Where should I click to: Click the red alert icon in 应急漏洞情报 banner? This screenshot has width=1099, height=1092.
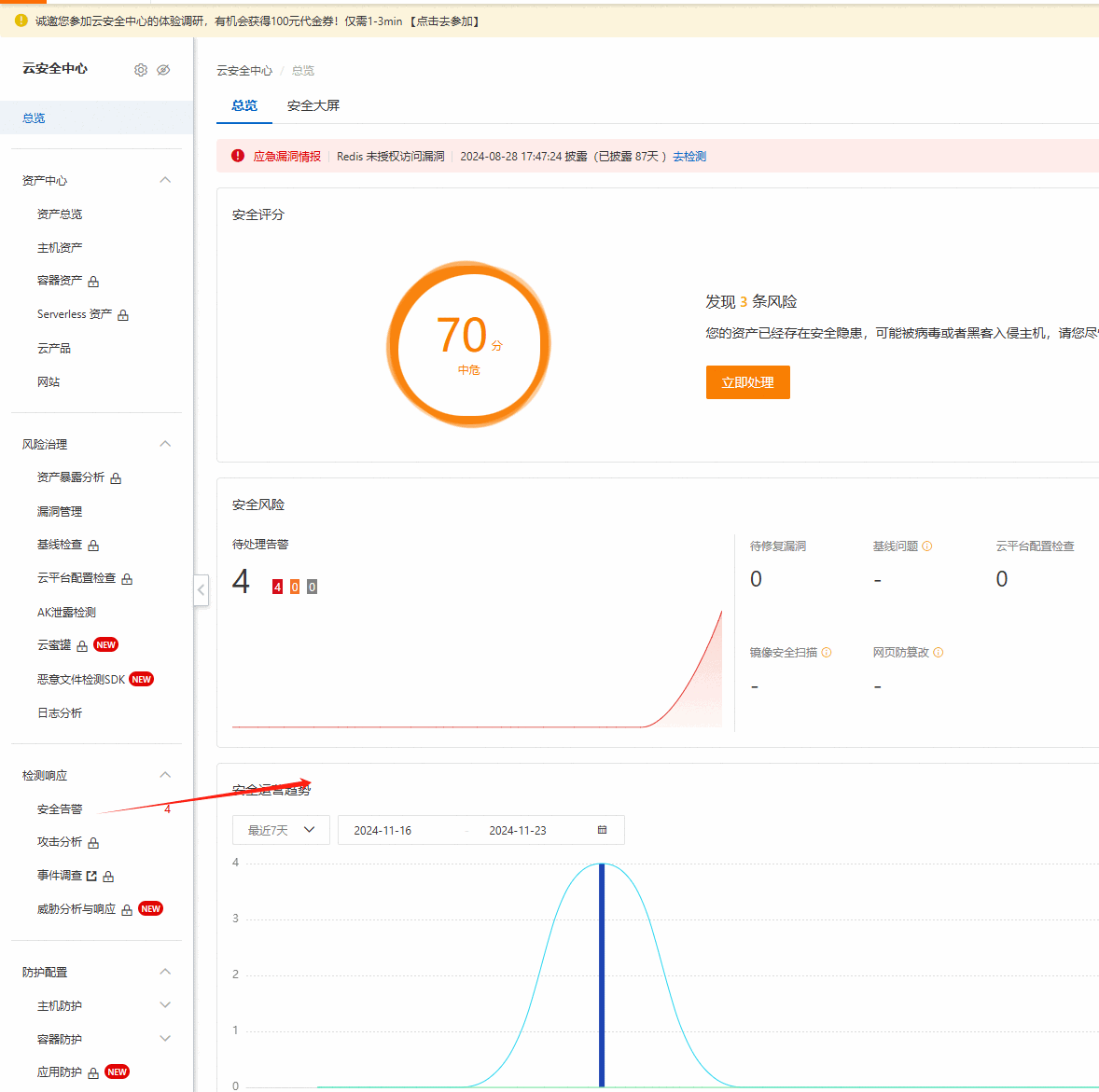coord(238,156)
